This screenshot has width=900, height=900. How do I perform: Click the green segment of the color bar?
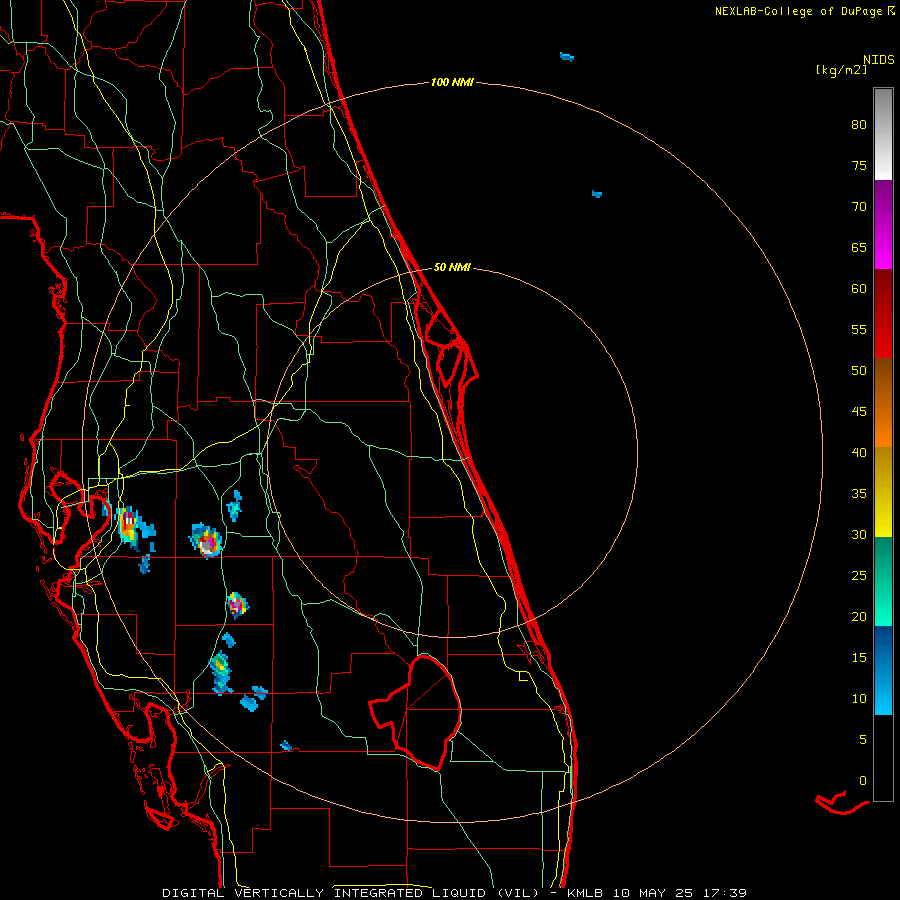[x=883, y=581]
